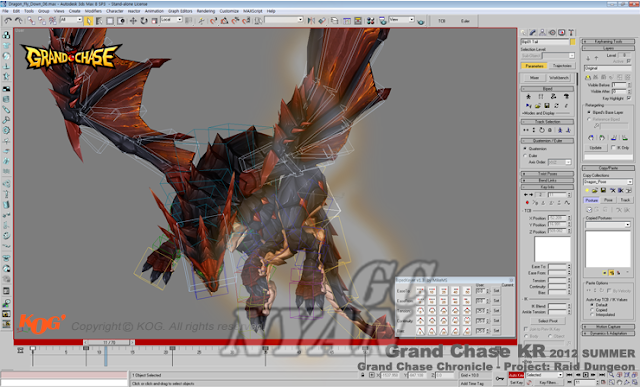Open the selection filter All dropdown
The width and height of the screenshot is (640, 387).
point(71,20)
